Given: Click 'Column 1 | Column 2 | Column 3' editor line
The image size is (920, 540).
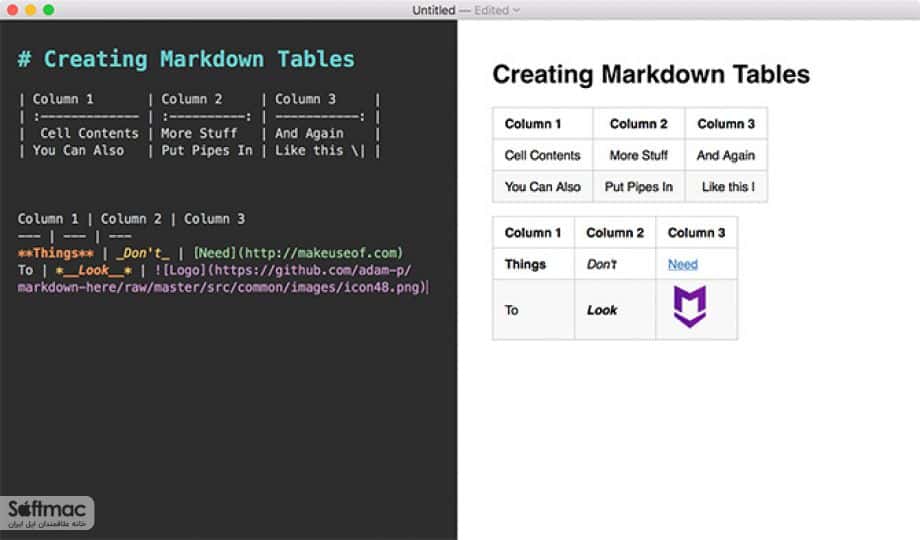Looking at the screenshot, I should [x=131, y=218].
